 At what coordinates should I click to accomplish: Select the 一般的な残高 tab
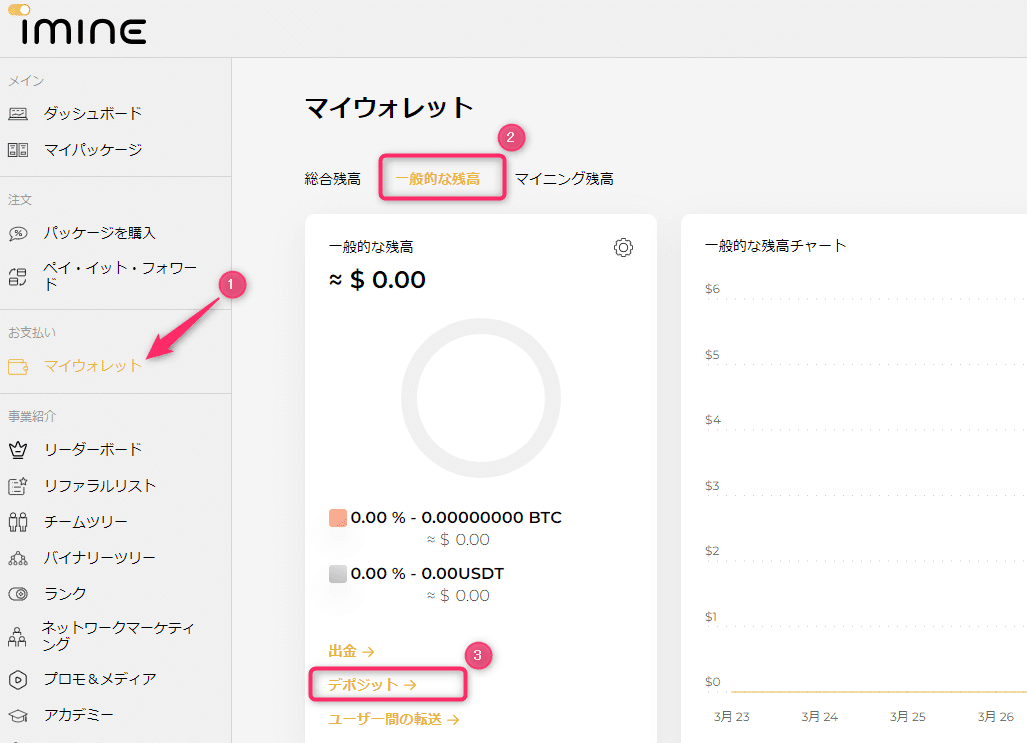point(438,179)
